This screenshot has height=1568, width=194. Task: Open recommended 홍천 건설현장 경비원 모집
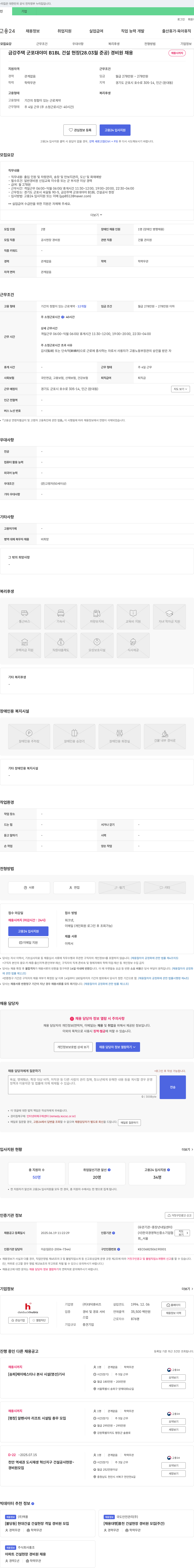[134, 1524]
